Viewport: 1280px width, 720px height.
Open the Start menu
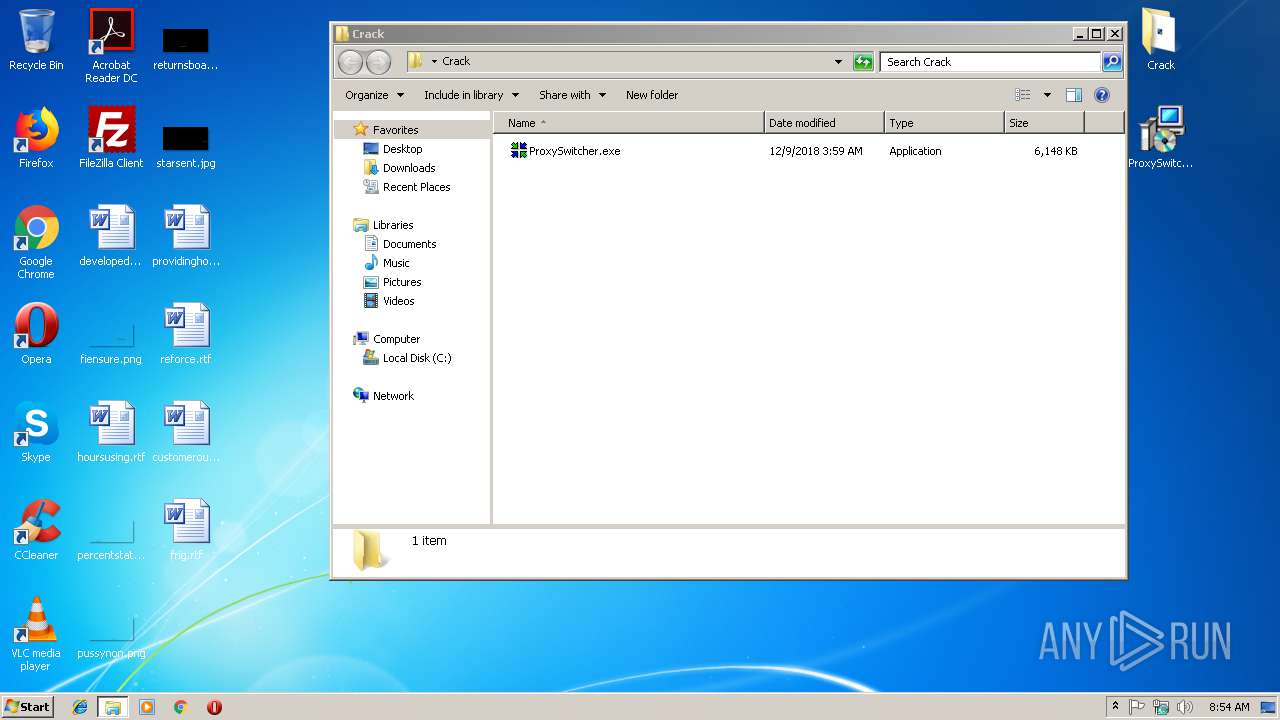pyautogui.click(x=28, y=707)
